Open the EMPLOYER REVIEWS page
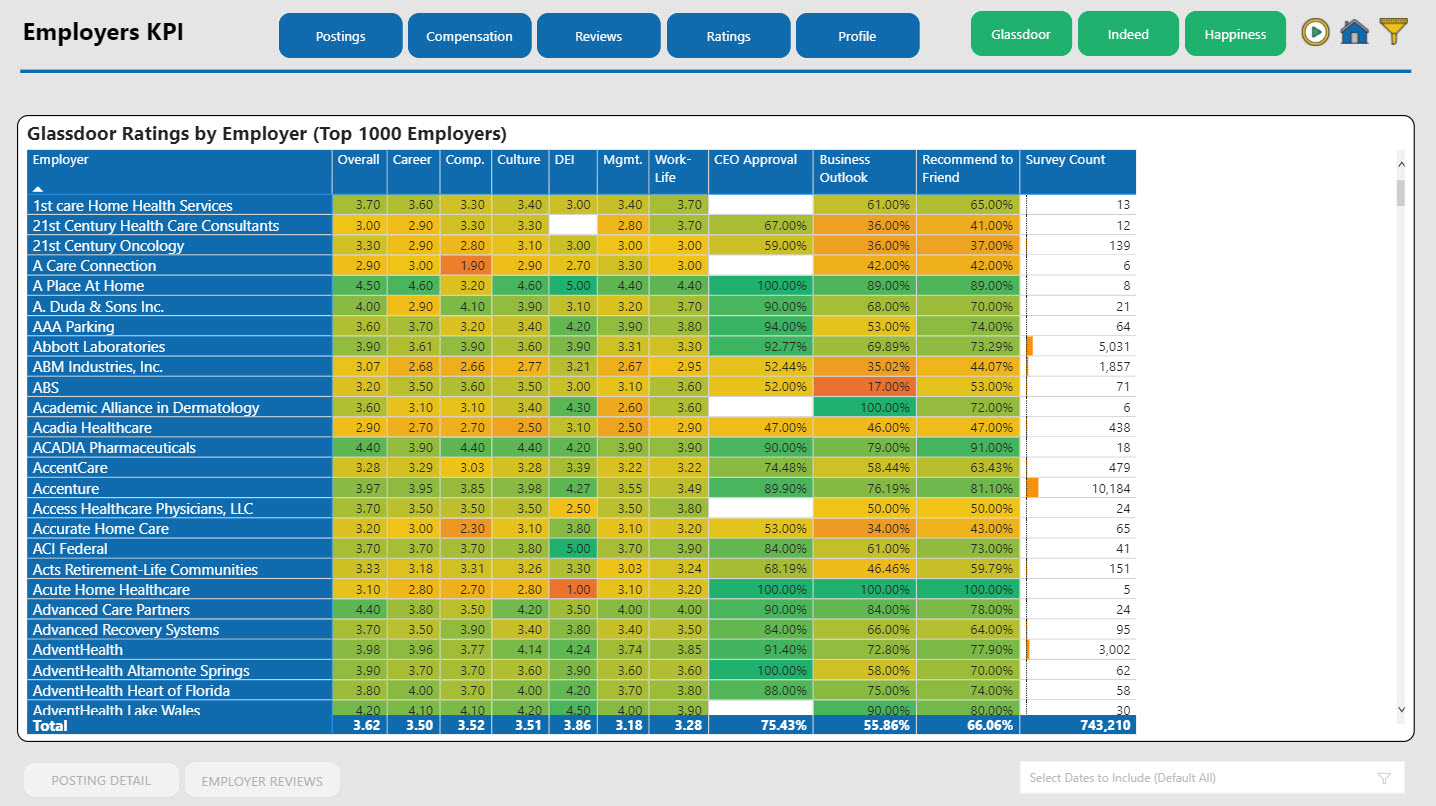The image size is (1436, 806). (261, 779)
